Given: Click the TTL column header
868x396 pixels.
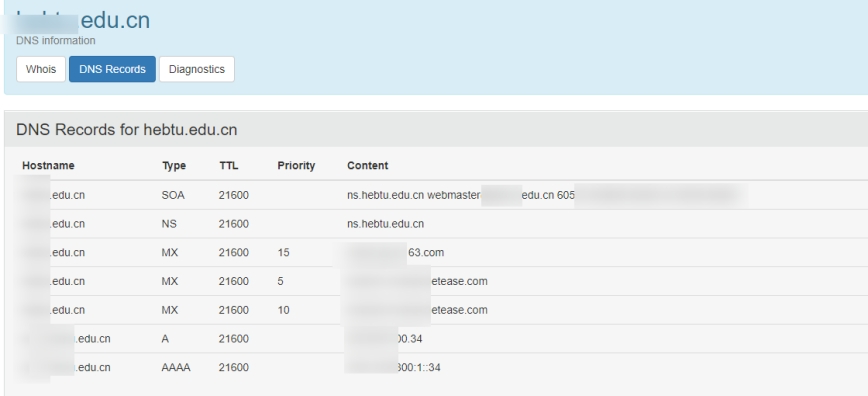Looking at the screenshot, I should click(x=229, y=166).
